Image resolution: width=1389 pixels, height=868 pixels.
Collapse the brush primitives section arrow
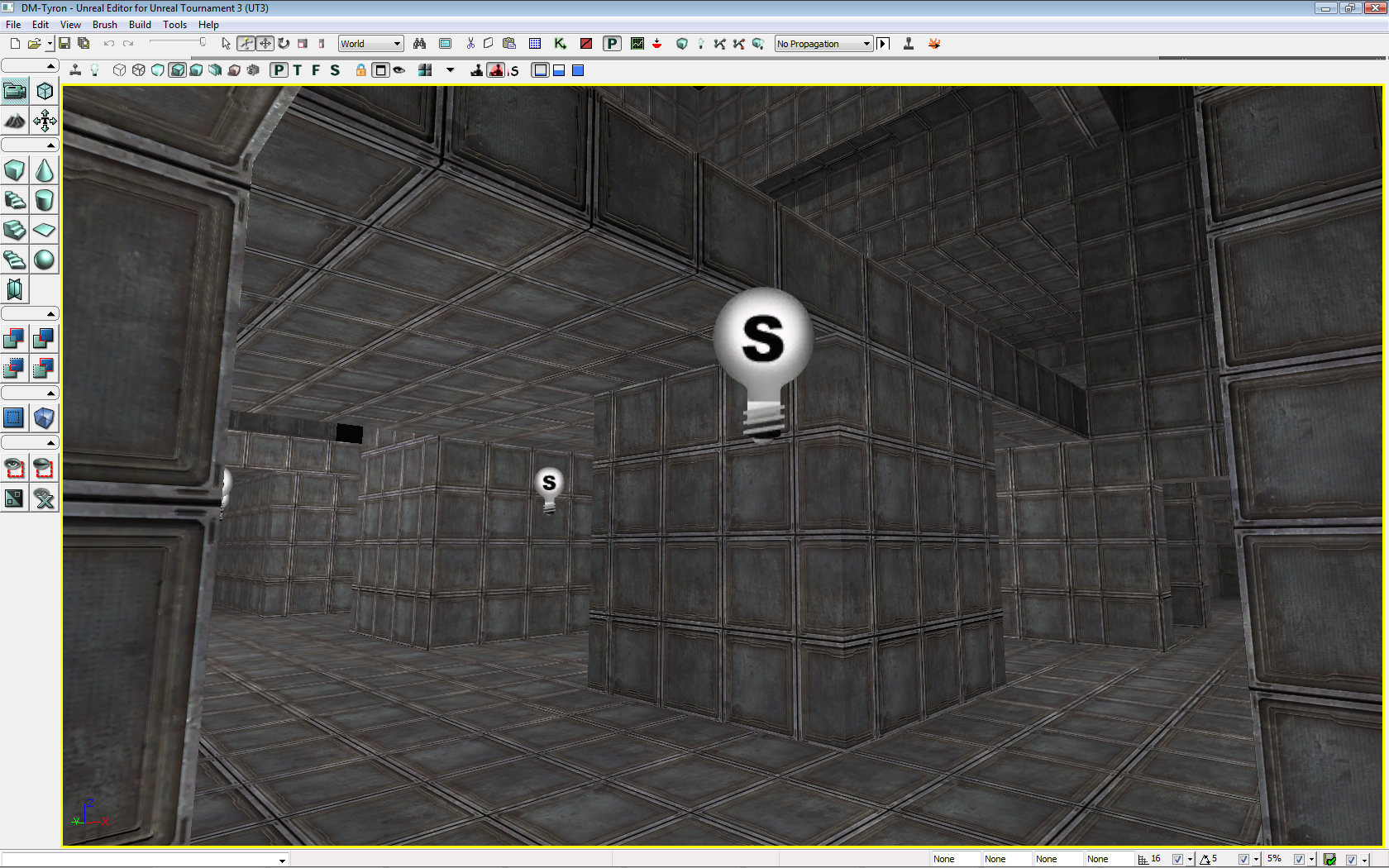coord(50,145)
